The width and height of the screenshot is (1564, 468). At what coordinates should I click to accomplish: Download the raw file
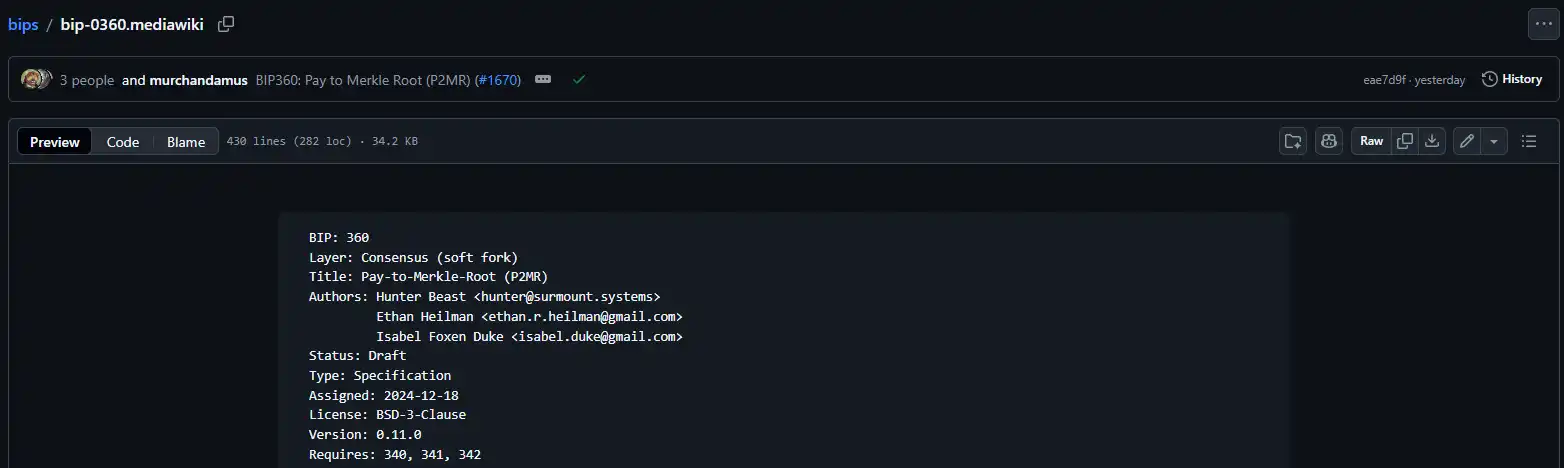pos(1432,141)
